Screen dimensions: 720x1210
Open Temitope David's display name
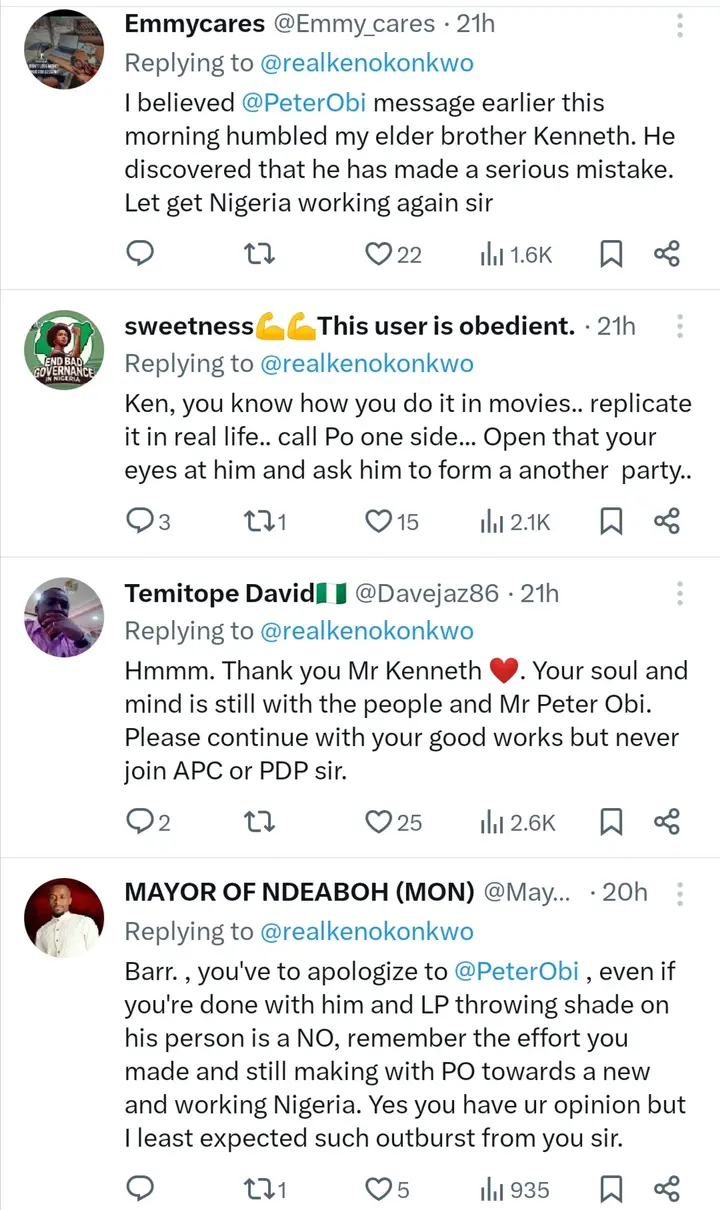point(219,594)
